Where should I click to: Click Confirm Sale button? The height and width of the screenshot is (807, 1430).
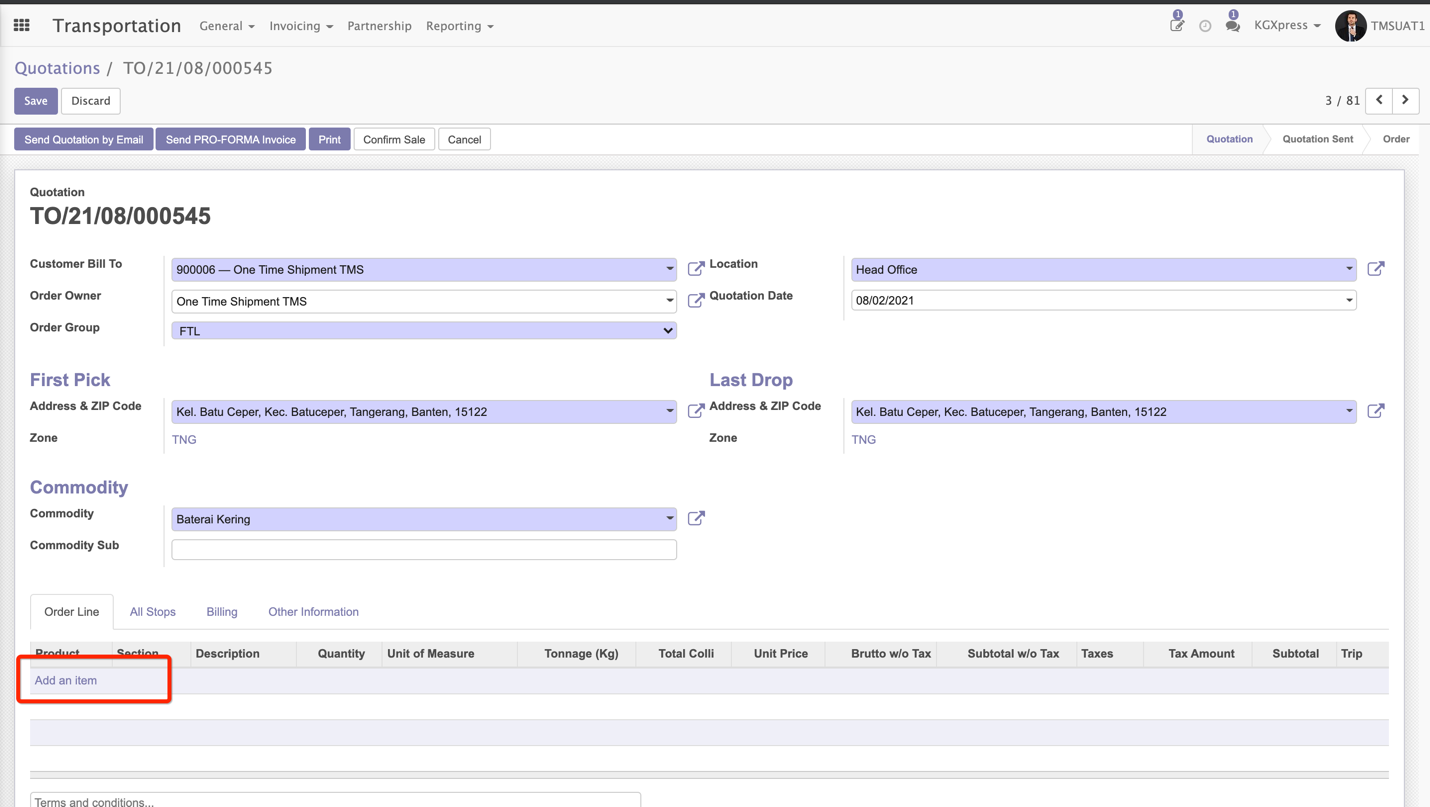click(394, 140)
